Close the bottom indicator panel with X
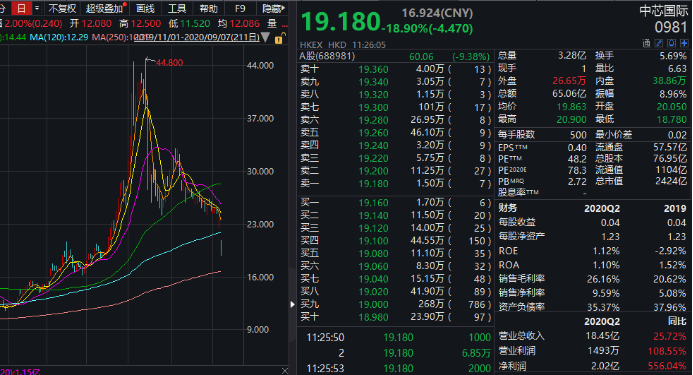The image size is (693, 375). click(285, 371)
